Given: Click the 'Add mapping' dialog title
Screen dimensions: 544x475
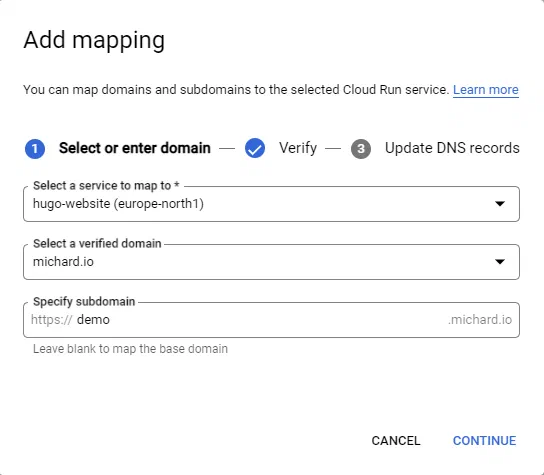Looking at the screenshot, I should tap(94, 40).
